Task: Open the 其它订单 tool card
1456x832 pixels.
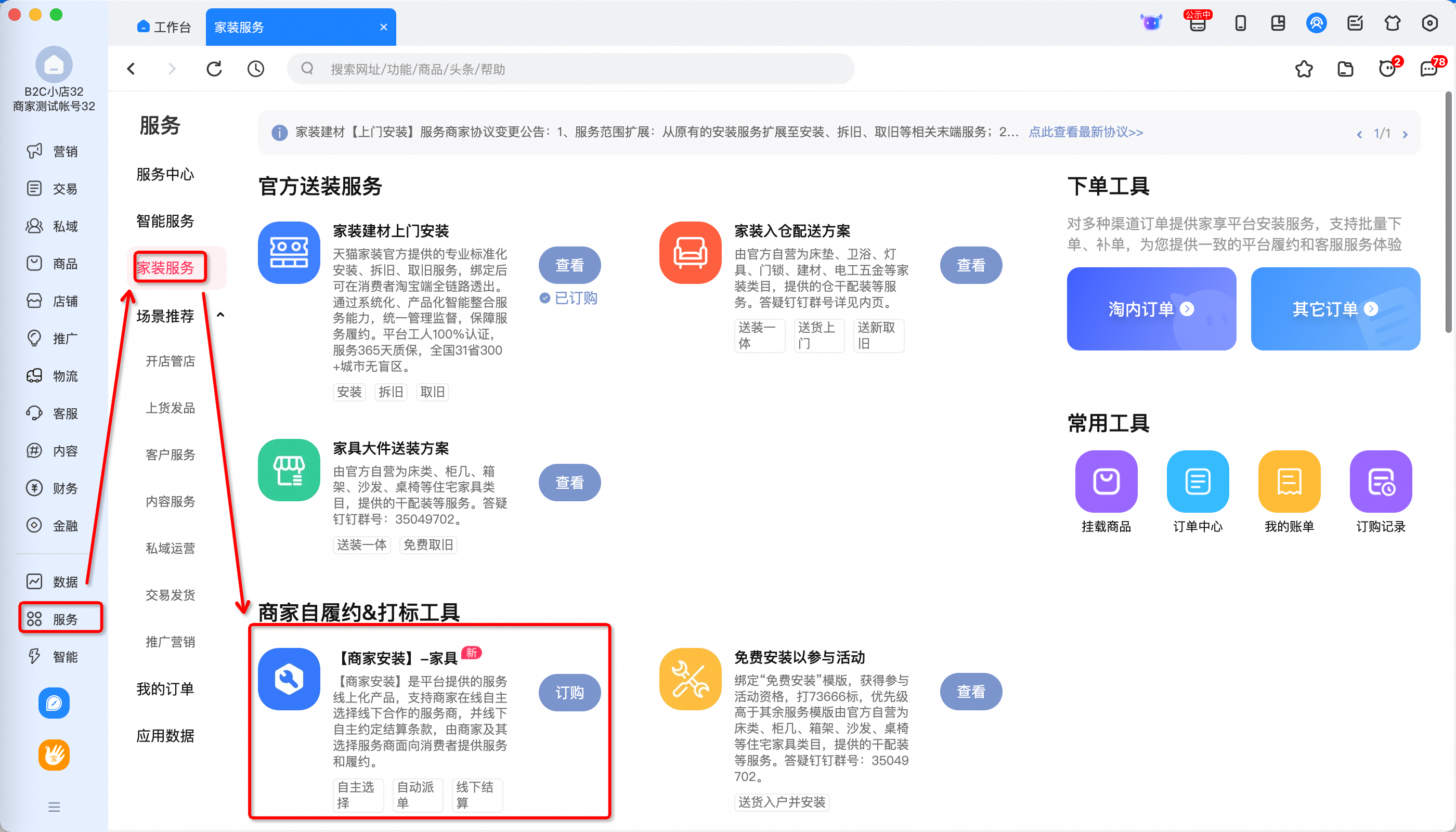Action: pyautogui.click(x=1335, y=308)
